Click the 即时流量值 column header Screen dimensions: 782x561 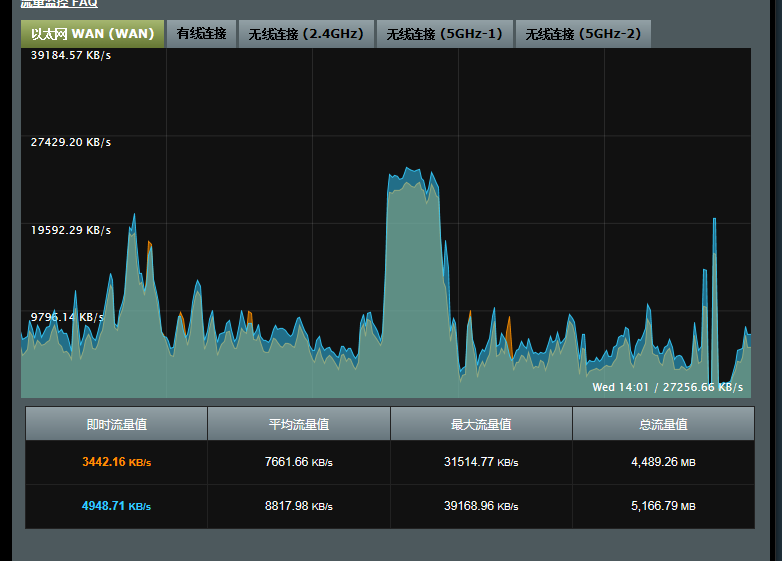click(x=116, y=424)
